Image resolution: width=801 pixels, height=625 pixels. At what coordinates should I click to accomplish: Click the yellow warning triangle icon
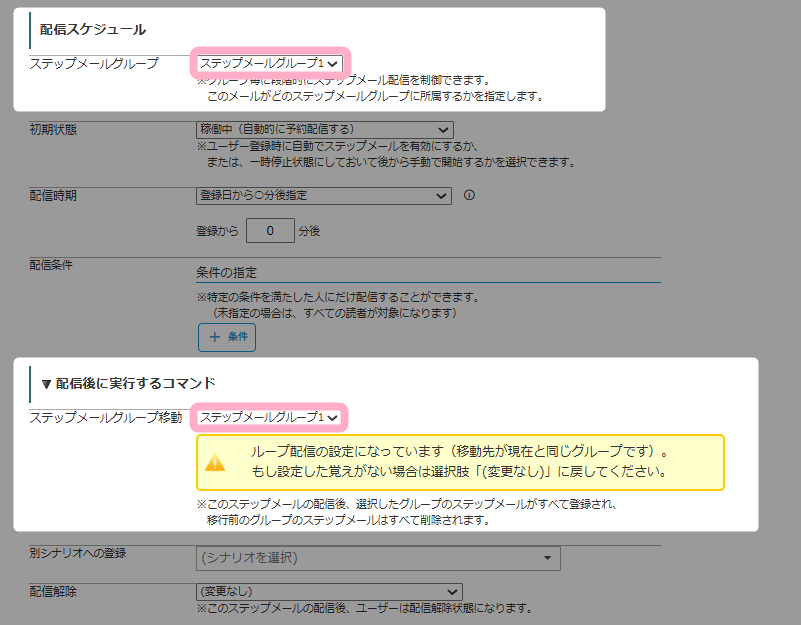pos(215,462)
